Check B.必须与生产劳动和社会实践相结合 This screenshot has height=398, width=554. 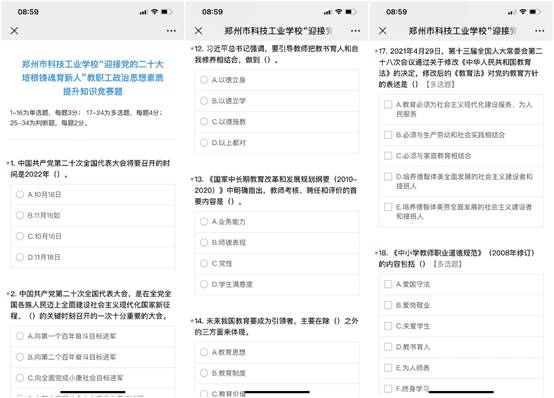pos(461,135)
